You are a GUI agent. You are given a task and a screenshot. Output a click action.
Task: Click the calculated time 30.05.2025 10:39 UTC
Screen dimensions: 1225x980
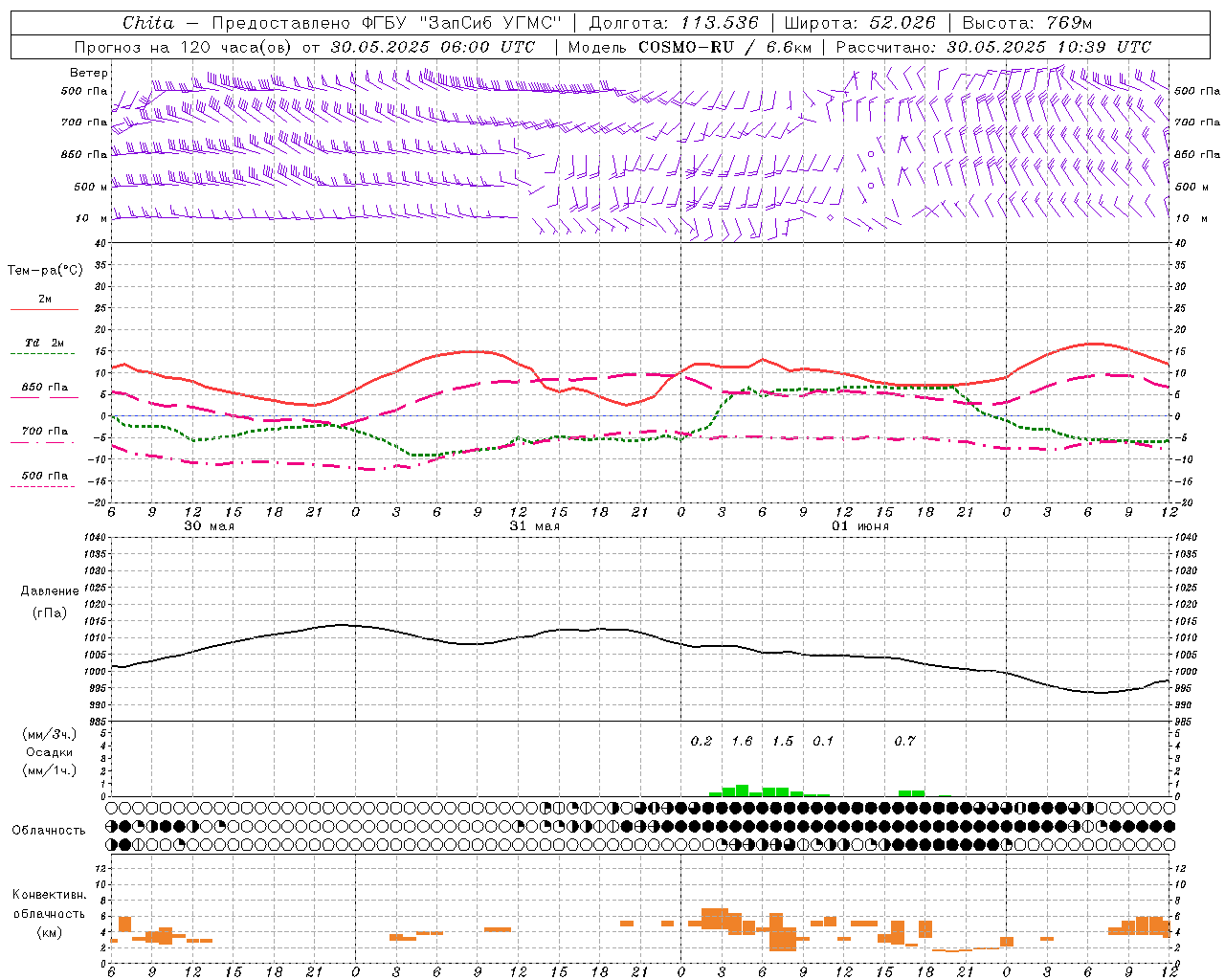[1049, 47]
